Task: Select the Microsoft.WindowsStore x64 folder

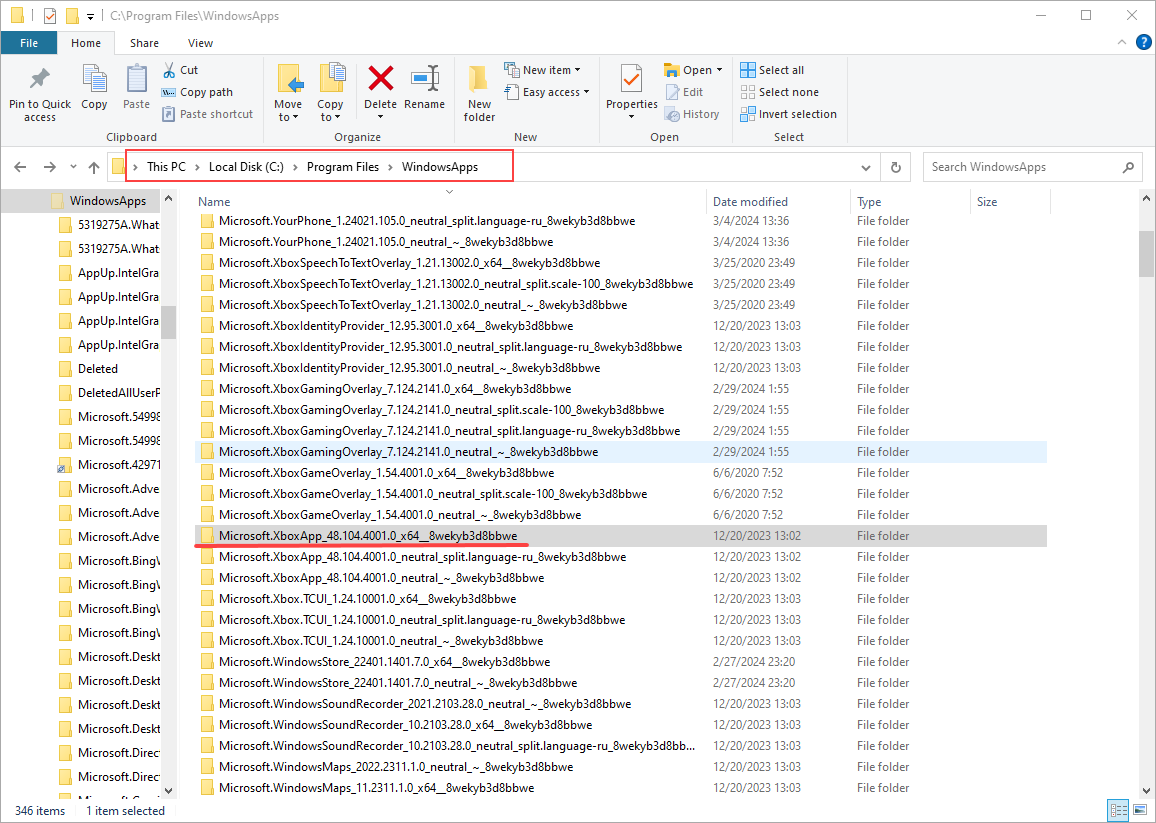Action: pyautogui.click(x=384, y=662)
